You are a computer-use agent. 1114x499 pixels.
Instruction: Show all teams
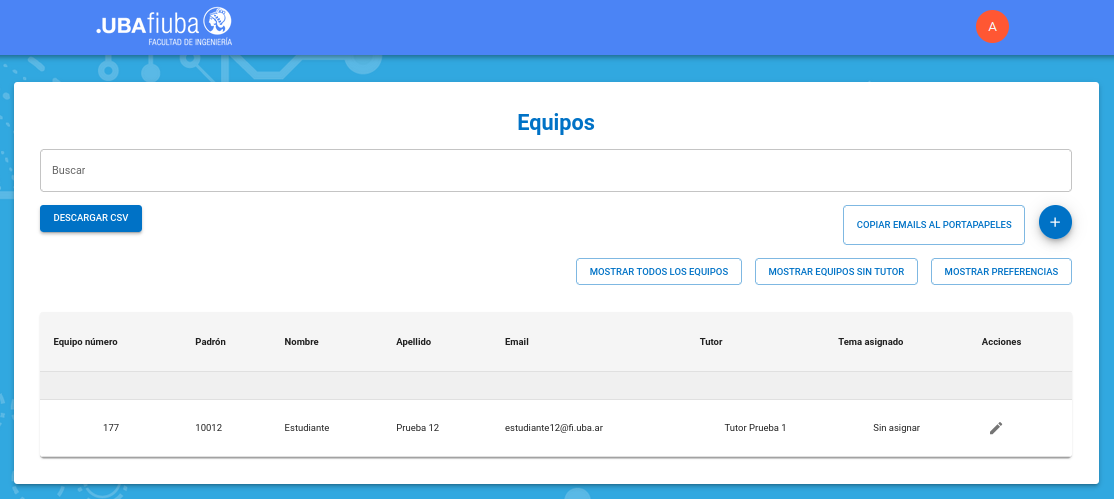(659, 271)
